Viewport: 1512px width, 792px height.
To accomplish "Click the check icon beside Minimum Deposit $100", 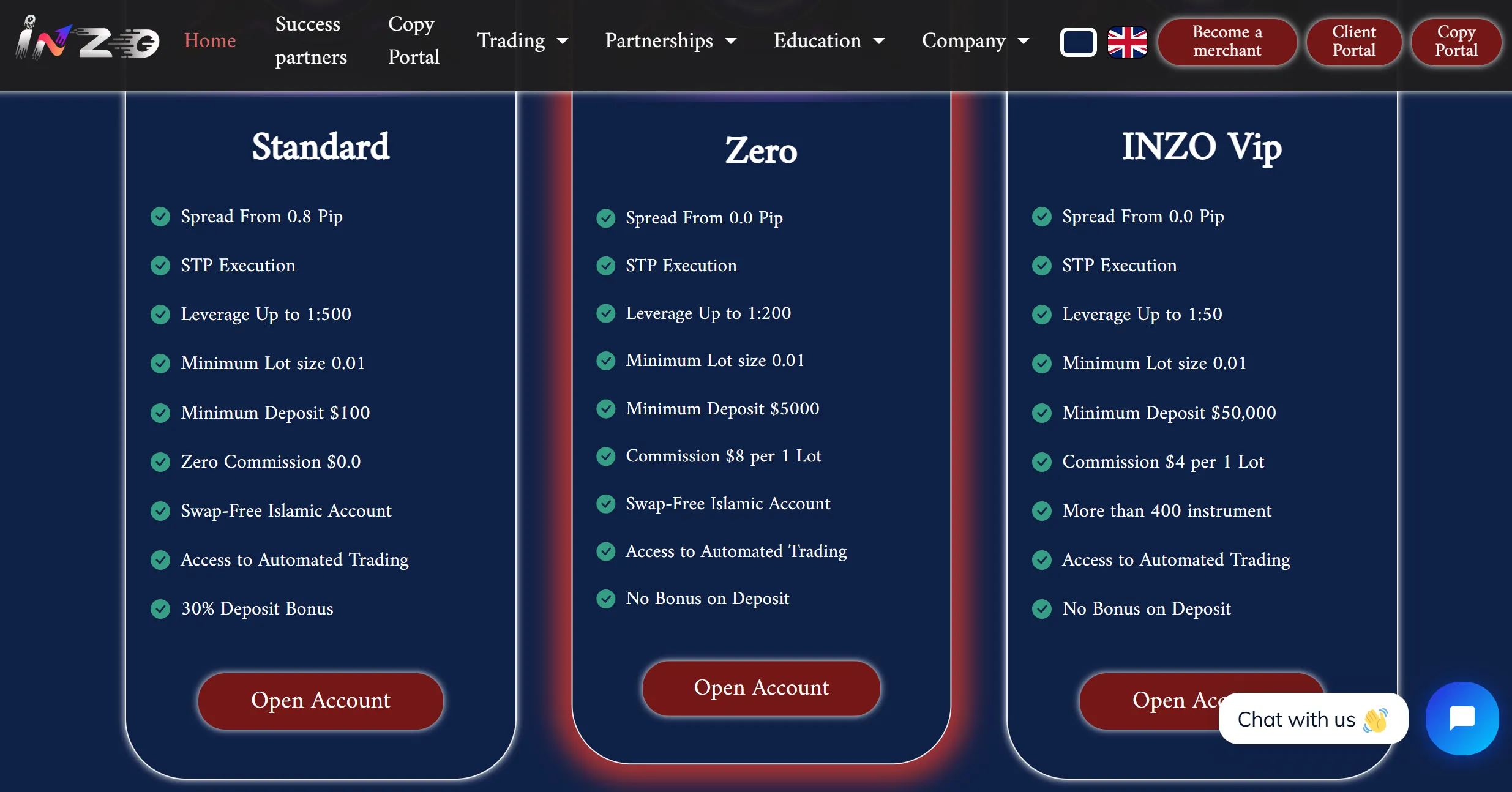I will (160, 413).
